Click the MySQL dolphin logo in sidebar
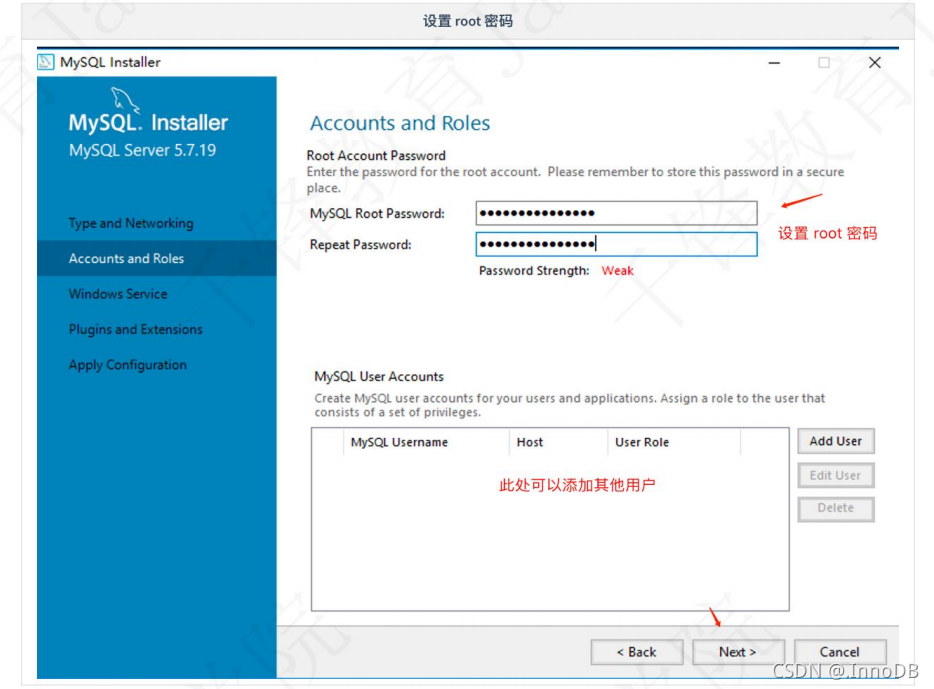The height and width of the screenshot is (689, 934). (x=124, y=99)
